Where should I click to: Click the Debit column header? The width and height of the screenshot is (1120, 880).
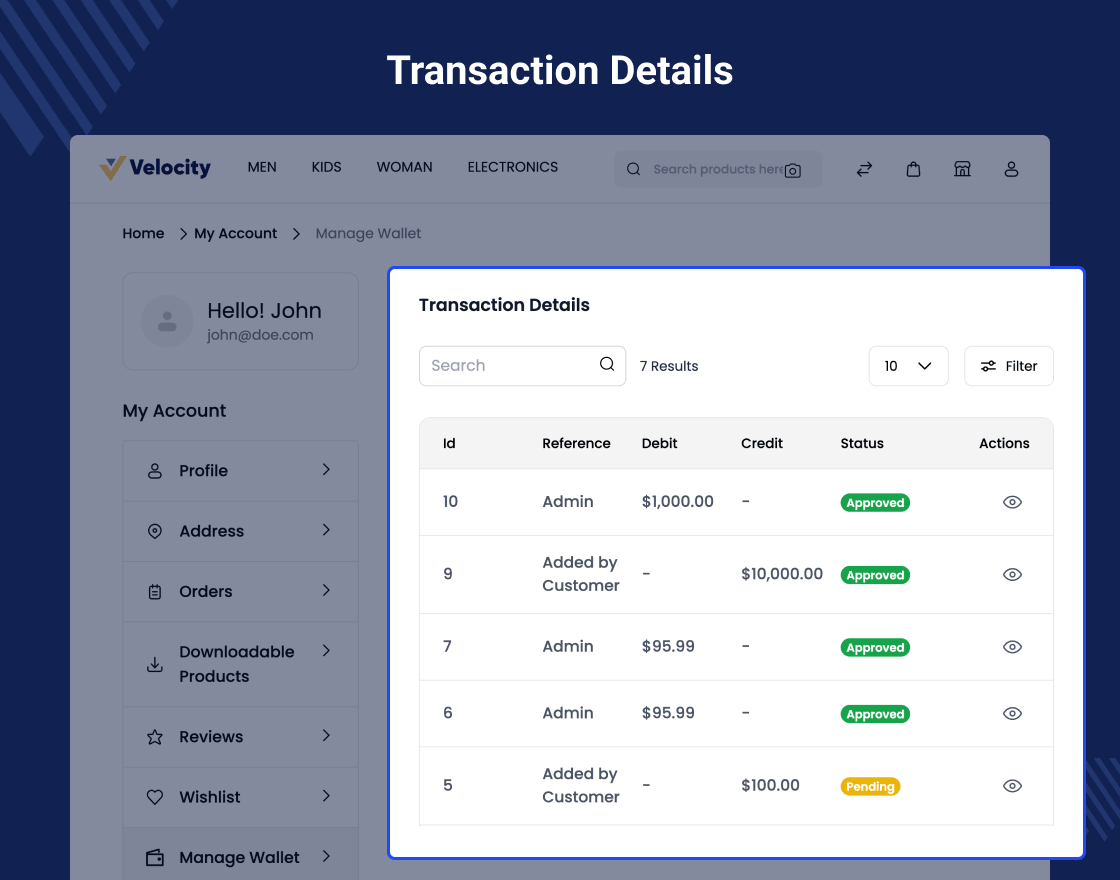tap(659, 443)
